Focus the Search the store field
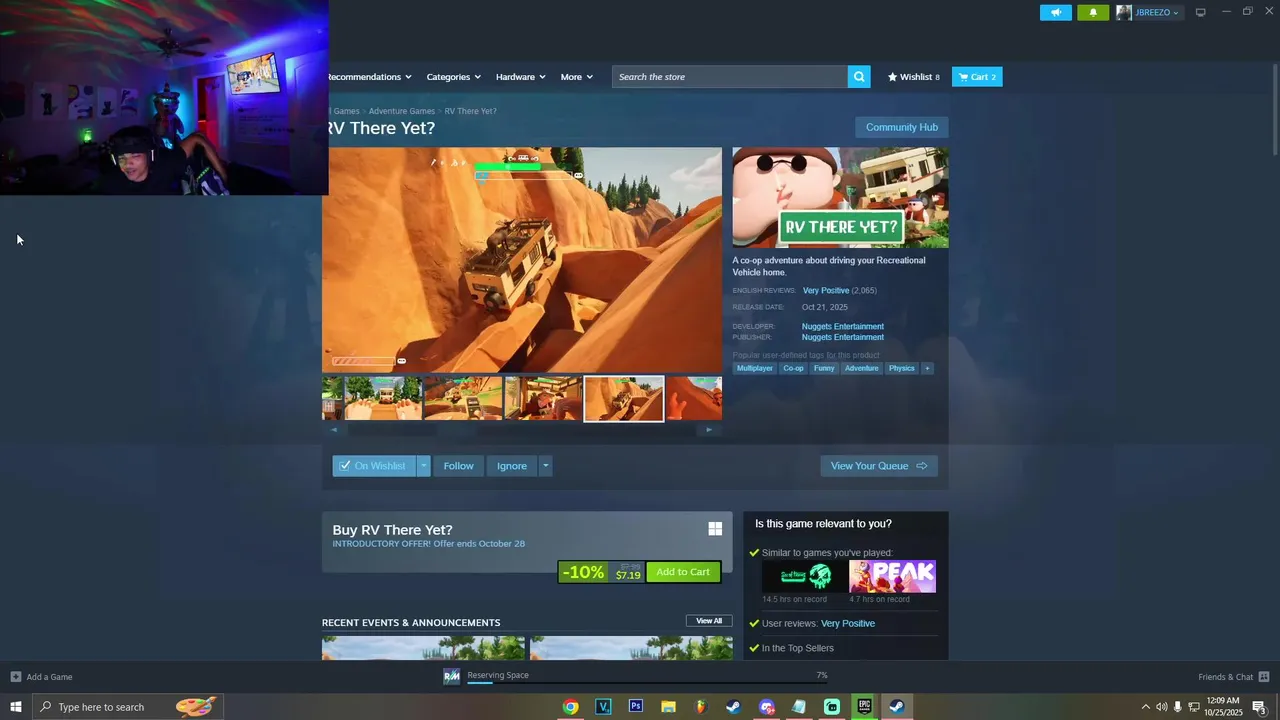 730,77
